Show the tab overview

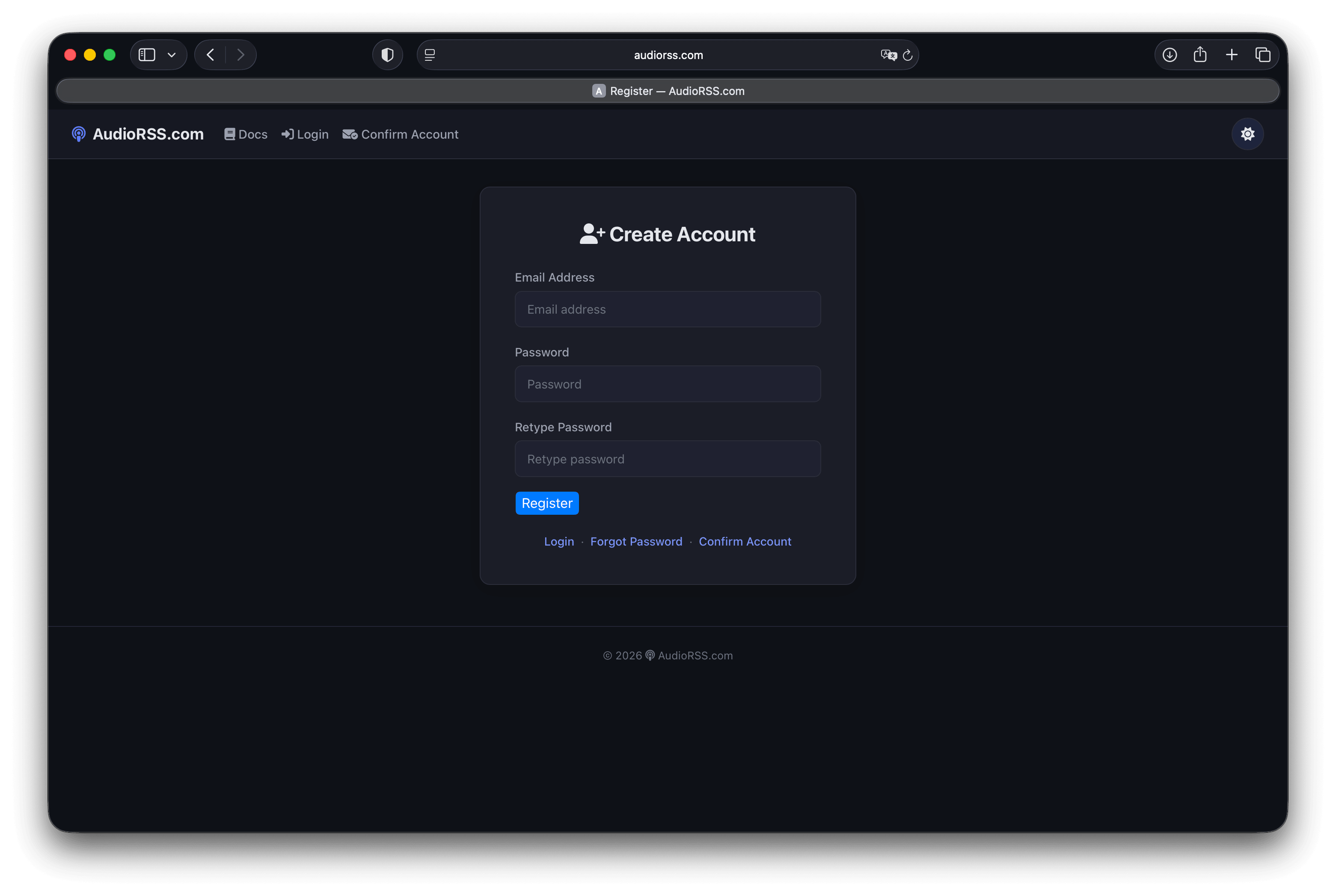[x=1263, y=54]
